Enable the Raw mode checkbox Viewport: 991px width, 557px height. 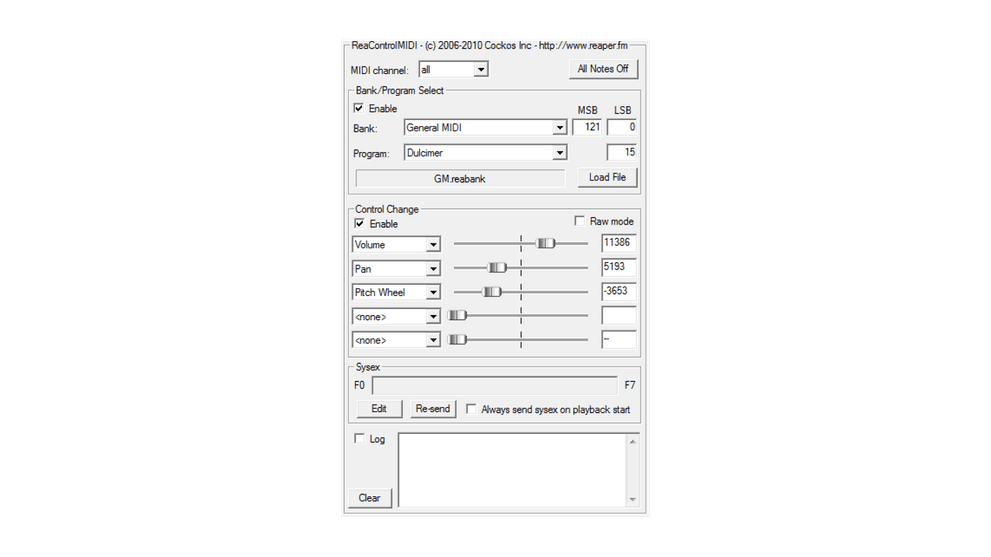pyautogui.click(x=579, y=221)
